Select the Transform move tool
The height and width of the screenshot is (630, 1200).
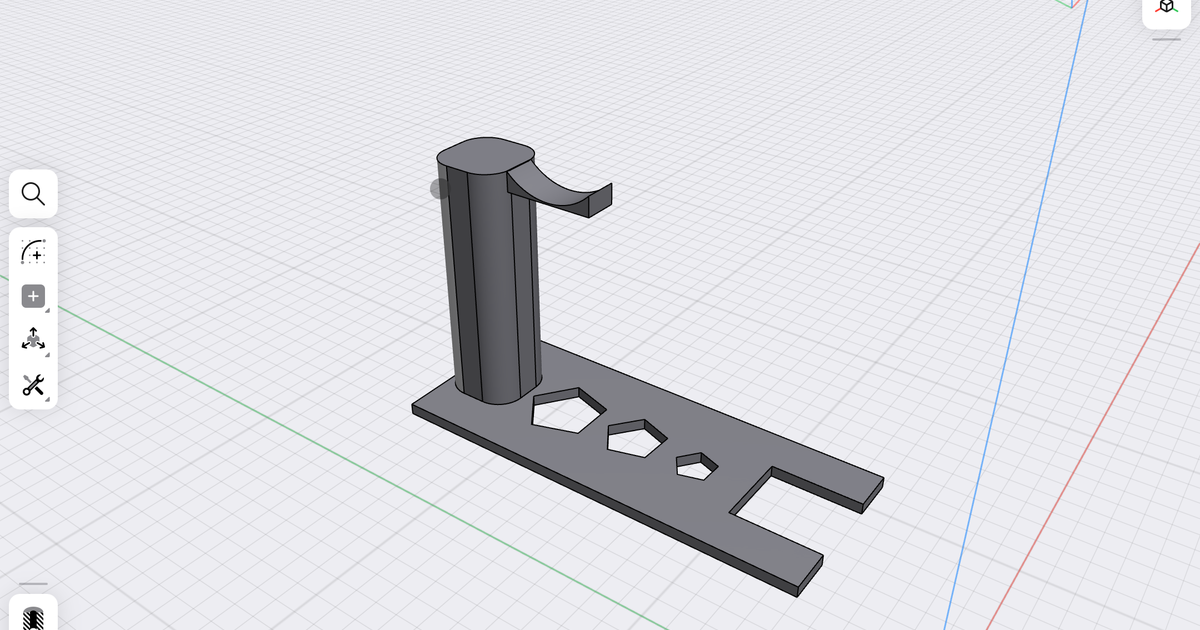pos(33,339)
